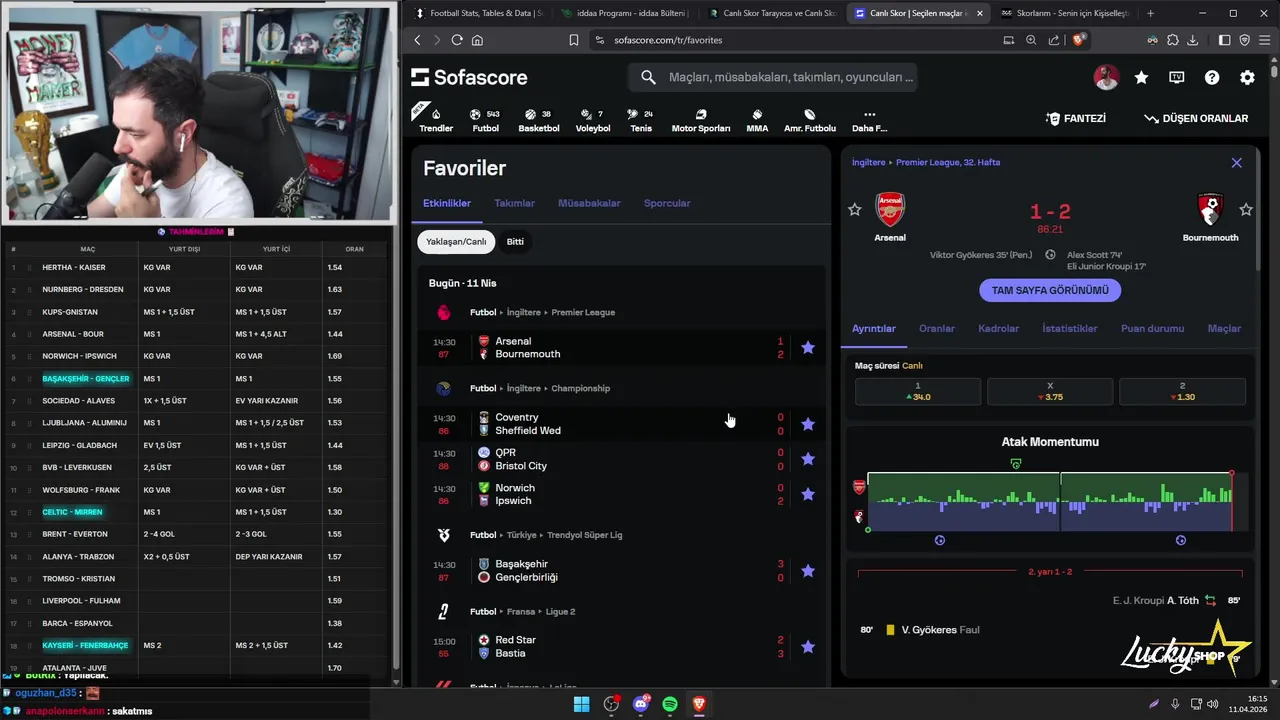The image size is (1280, 720).
Task: Switch to the iddaa Programı browser tab
Action: tap(624, 13)
